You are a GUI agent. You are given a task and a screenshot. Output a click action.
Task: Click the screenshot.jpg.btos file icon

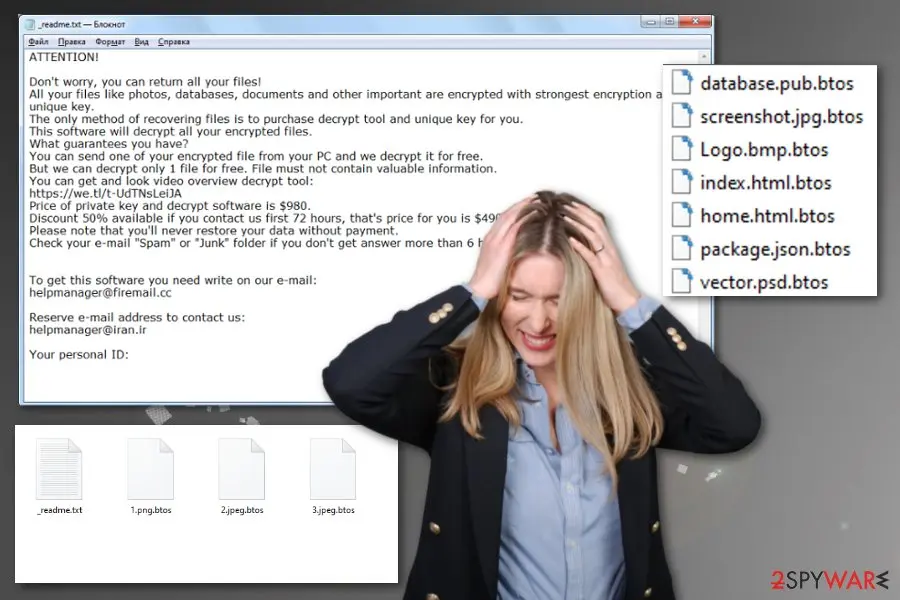tap(682, 115)
